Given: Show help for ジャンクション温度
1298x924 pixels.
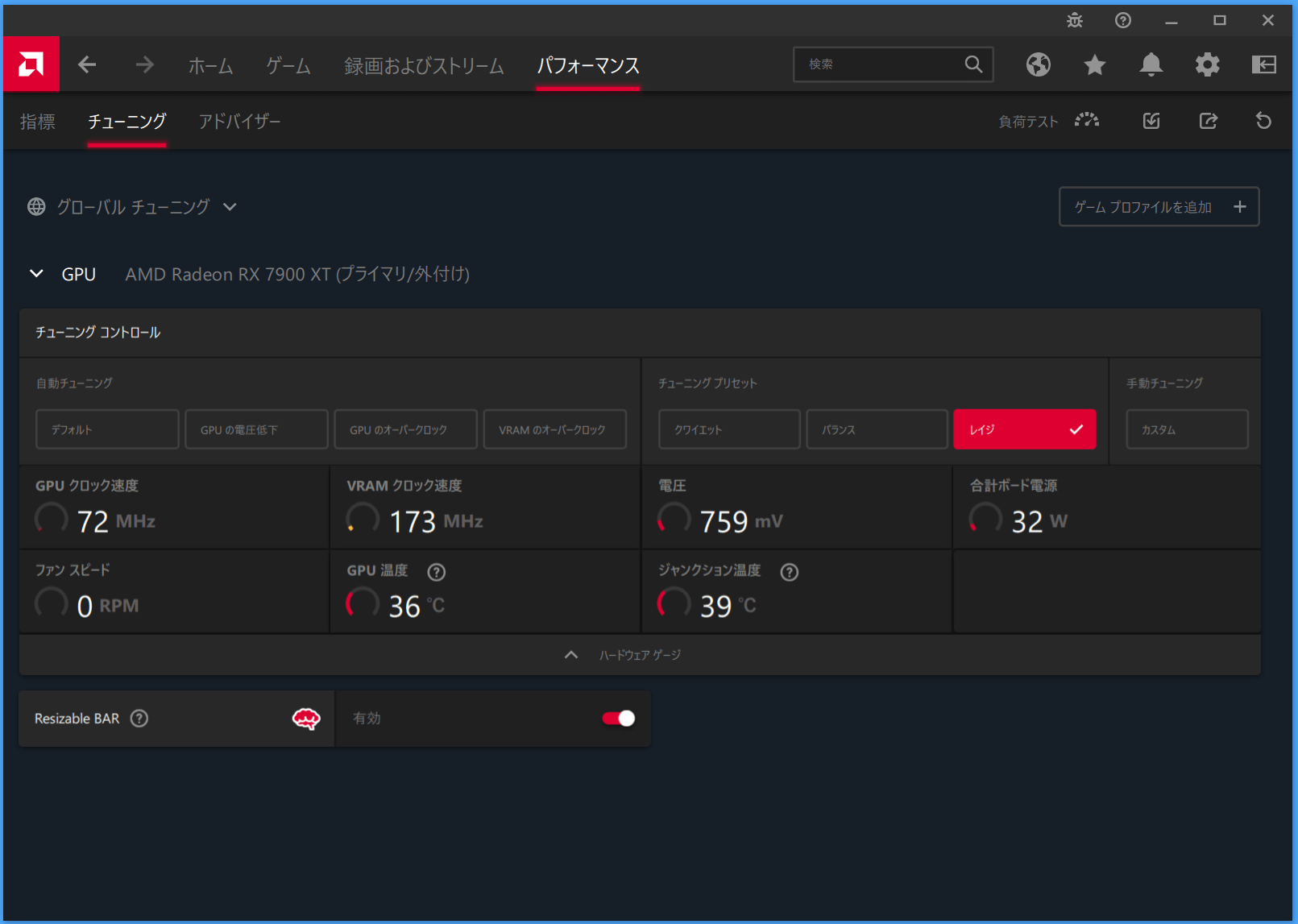Looking at the screenshot, I should (790, 572).
